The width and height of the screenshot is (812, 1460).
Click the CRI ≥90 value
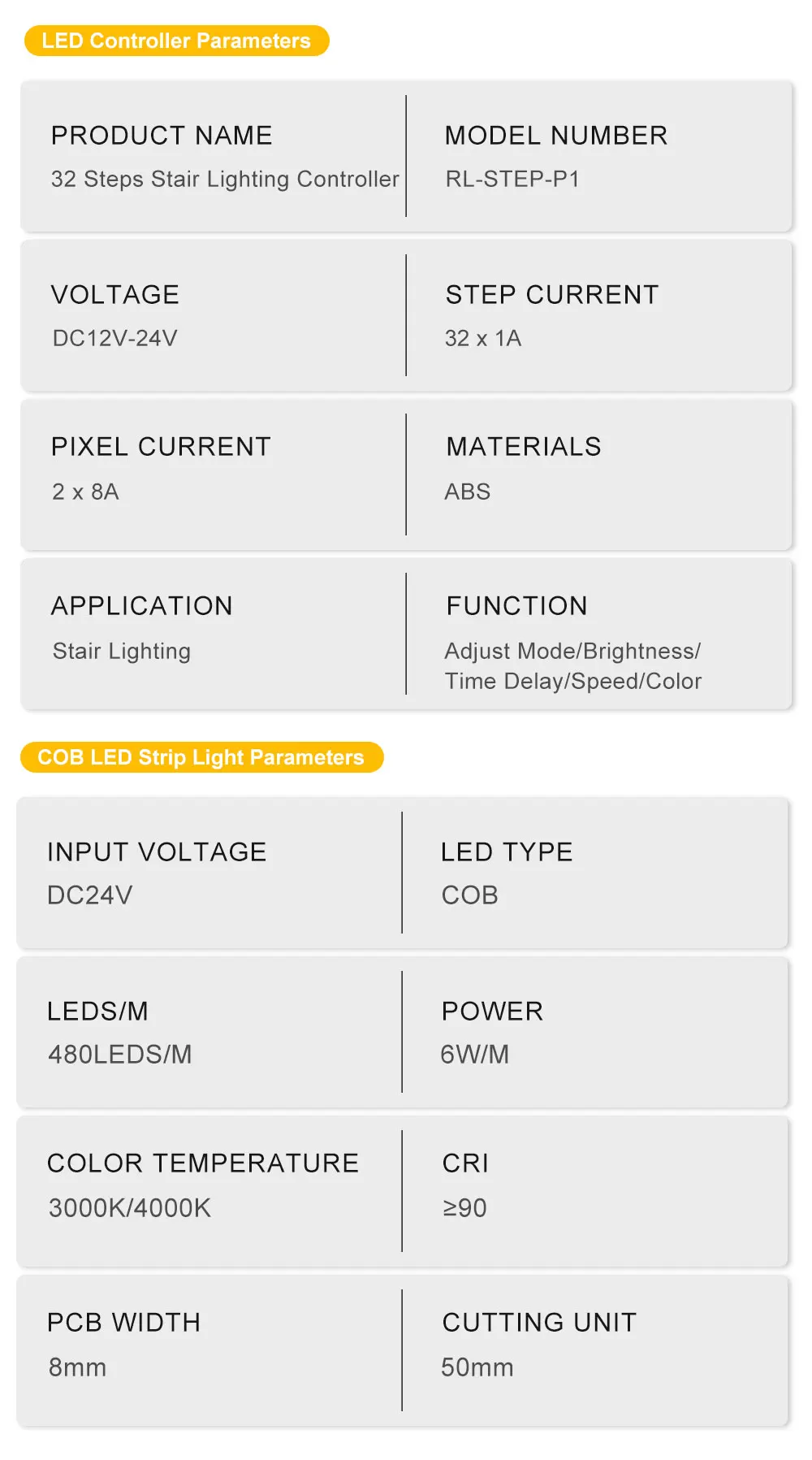point(464,1207)
